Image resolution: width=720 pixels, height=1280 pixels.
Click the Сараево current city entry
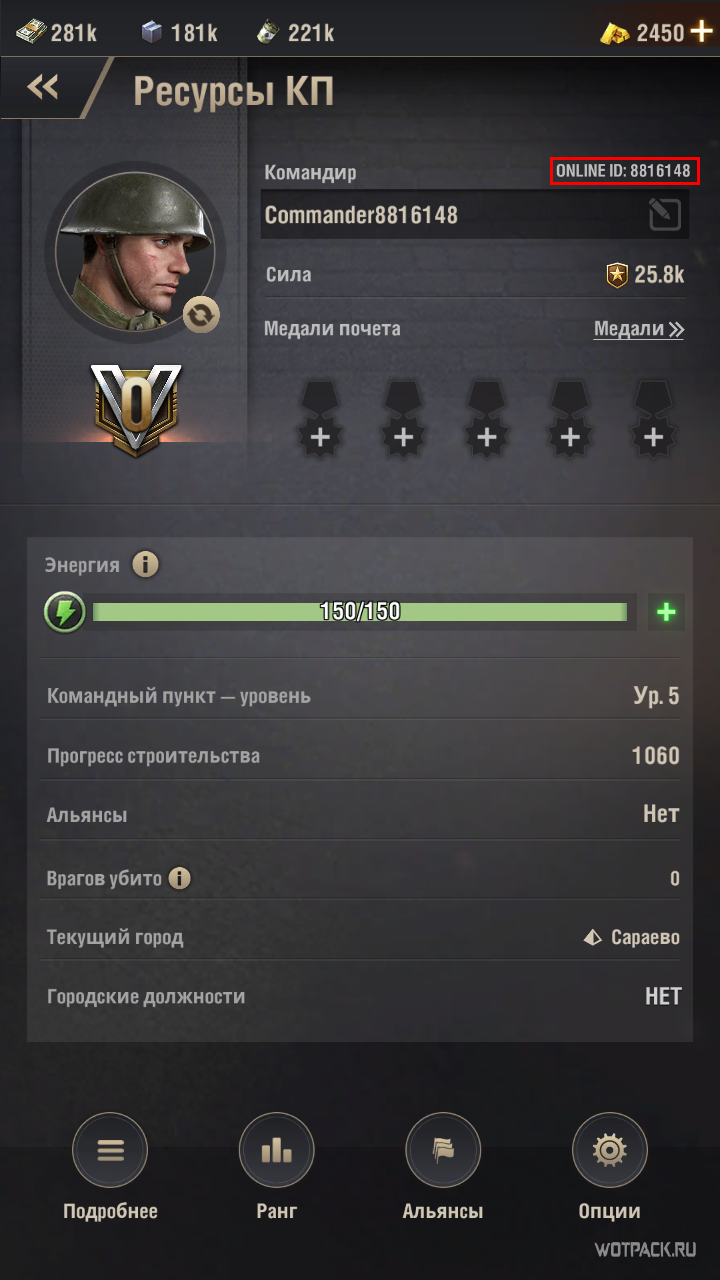click(632, 937)
